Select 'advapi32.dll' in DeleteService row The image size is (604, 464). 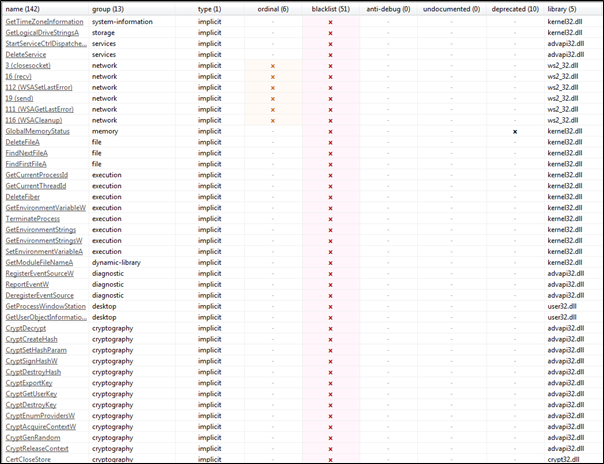(x=566, y=55)
